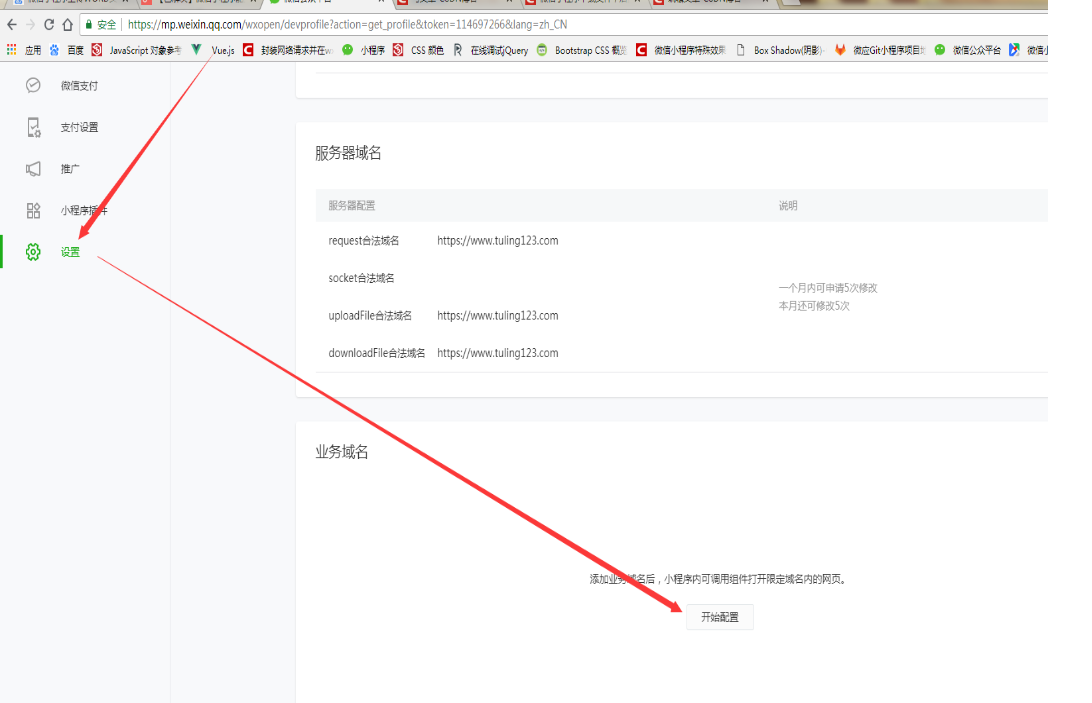1092x703 pixels.
Task: Open the 微信小程序特殊效果 bookmark
Action: coord(680,50)
